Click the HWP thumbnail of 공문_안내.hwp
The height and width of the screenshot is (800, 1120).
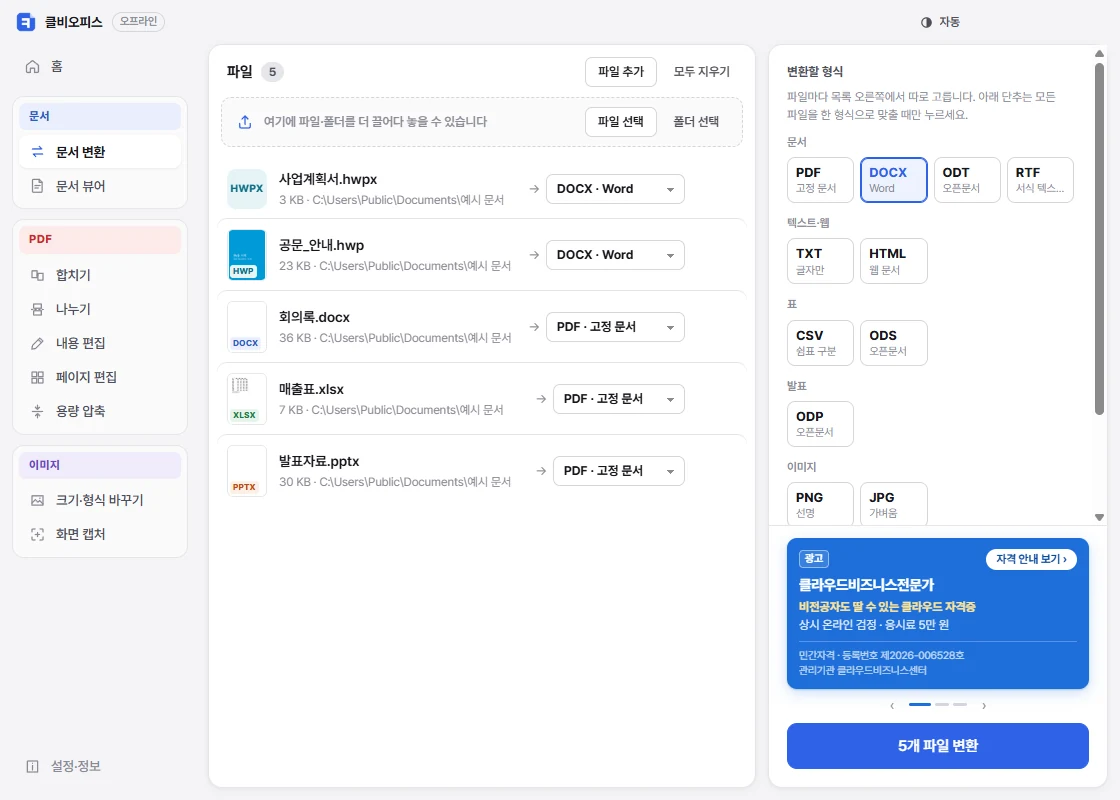pos(246,254)
